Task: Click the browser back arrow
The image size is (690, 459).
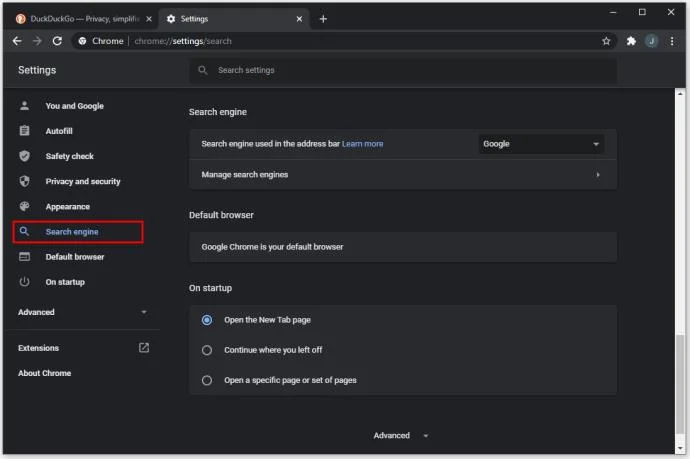Action: (17, 41)
